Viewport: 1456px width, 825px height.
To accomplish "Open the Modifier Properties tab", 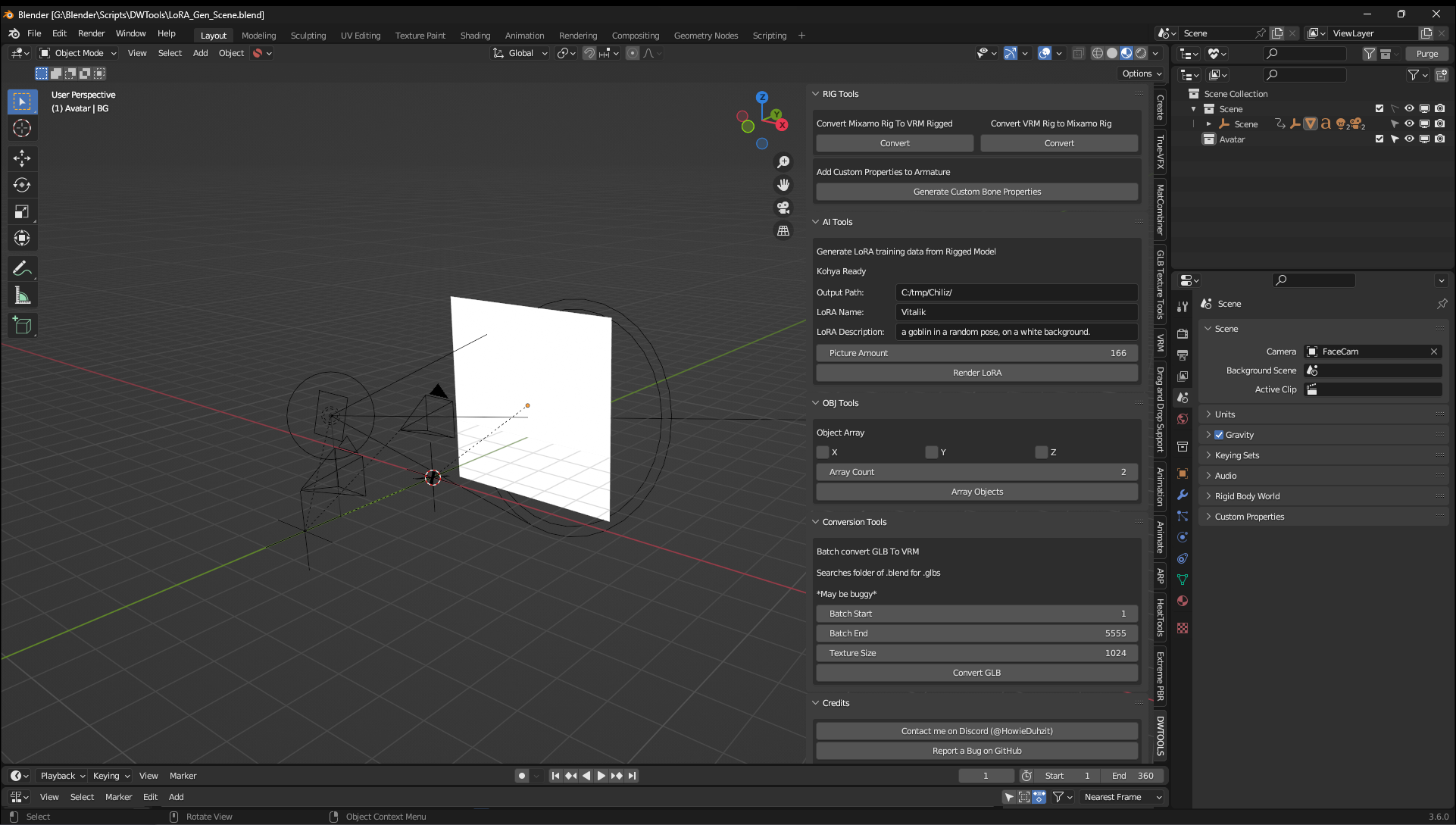I will [1182, 495].
